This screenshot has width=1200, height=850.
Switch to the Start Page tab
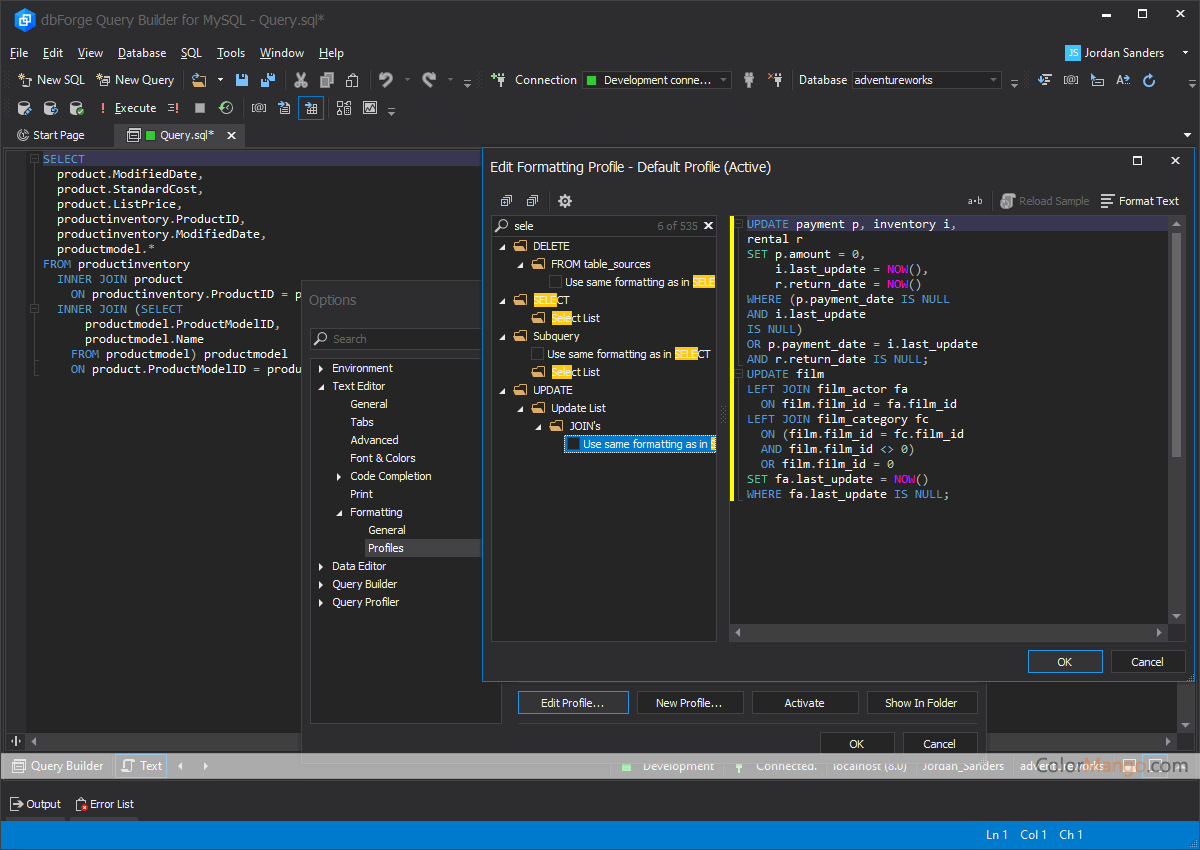[51, 135]
